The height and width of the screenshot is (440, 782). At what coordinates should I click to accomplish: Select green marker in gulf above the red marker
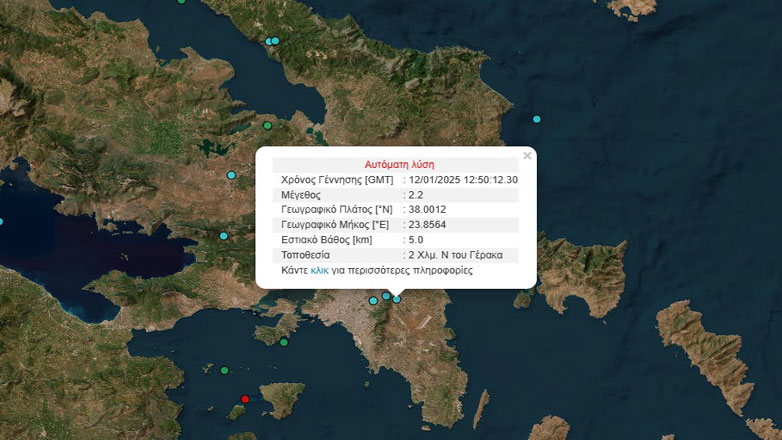pos(224,370)
